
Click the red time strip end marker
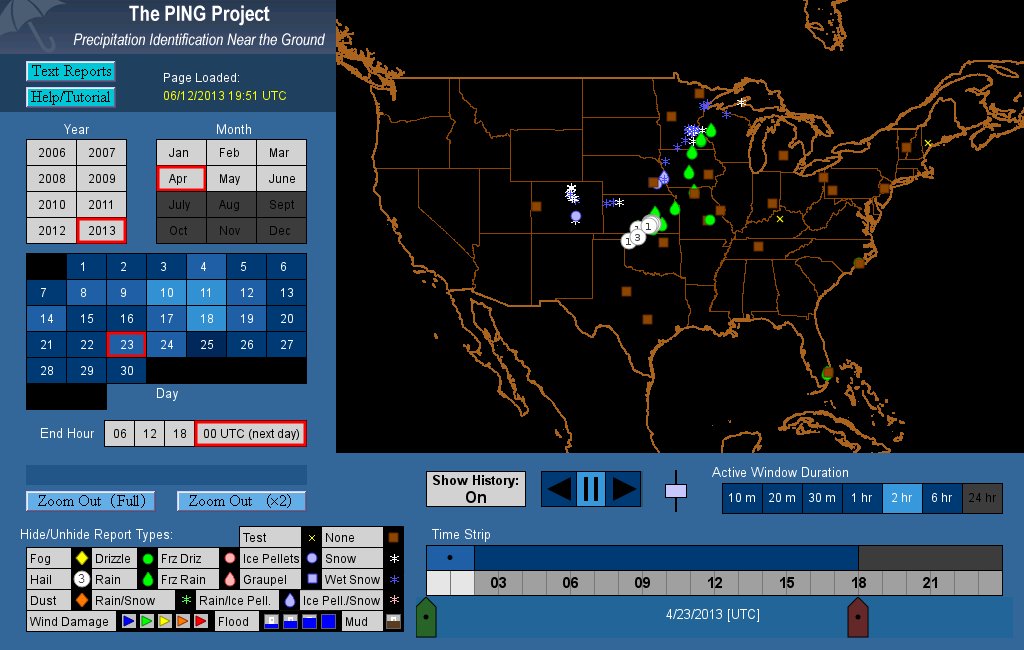tap(857, 618)
